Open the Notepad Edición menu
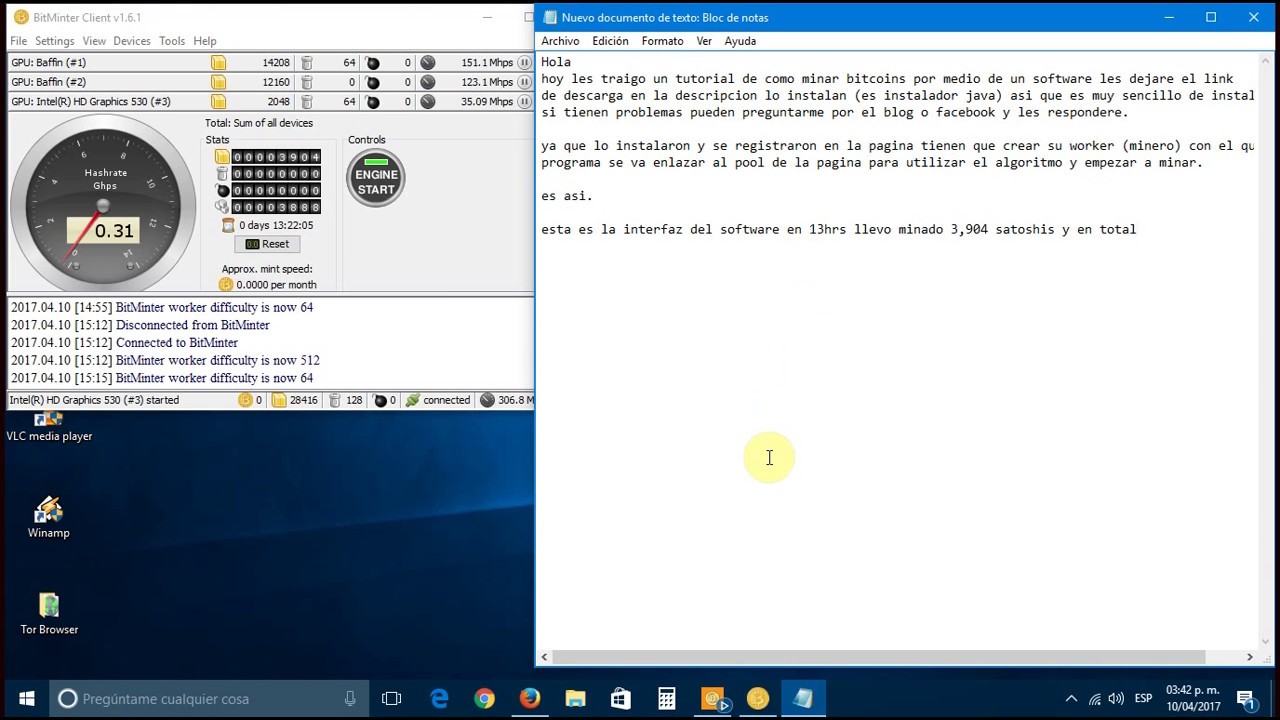The height and width of the screenshot is (720, 1280). (x=610, y=41)
